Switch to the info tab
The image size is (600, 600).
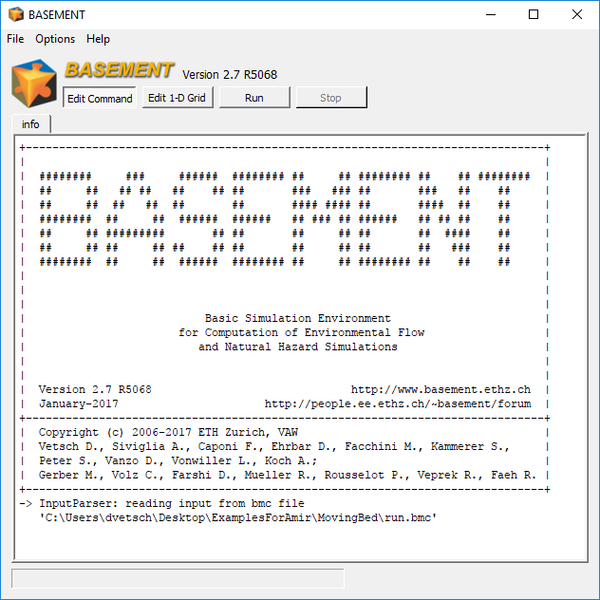coord(31,124)
